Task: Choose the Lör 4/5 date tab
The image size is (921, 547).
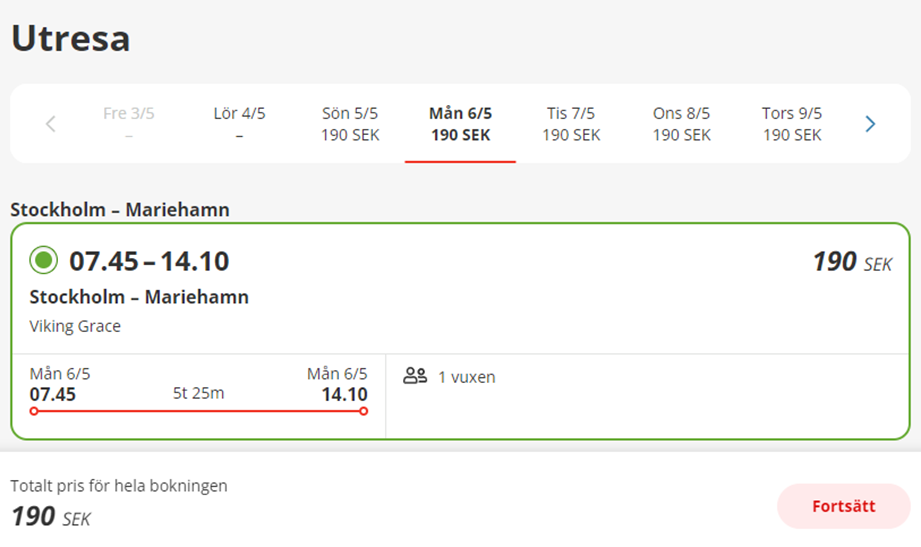Action: 239,123
